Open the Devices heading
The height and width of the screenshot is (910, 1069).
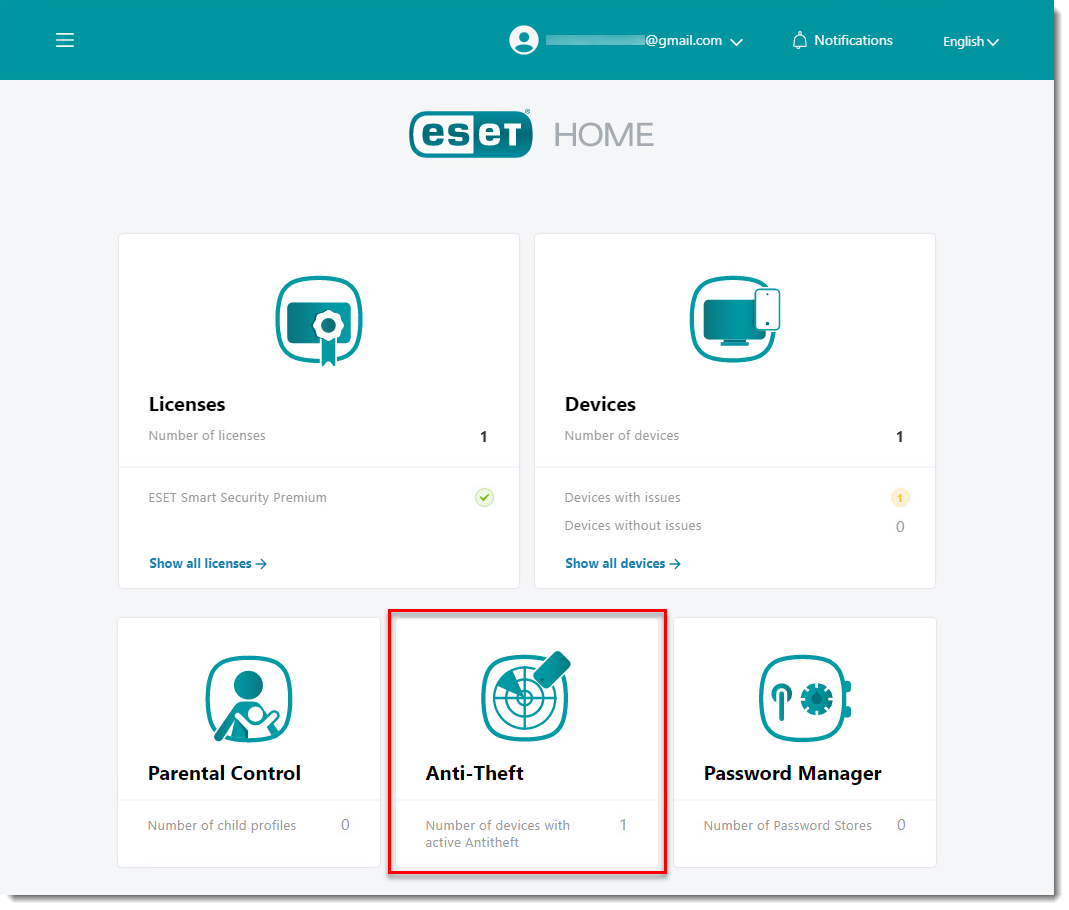tap(600, 404)
